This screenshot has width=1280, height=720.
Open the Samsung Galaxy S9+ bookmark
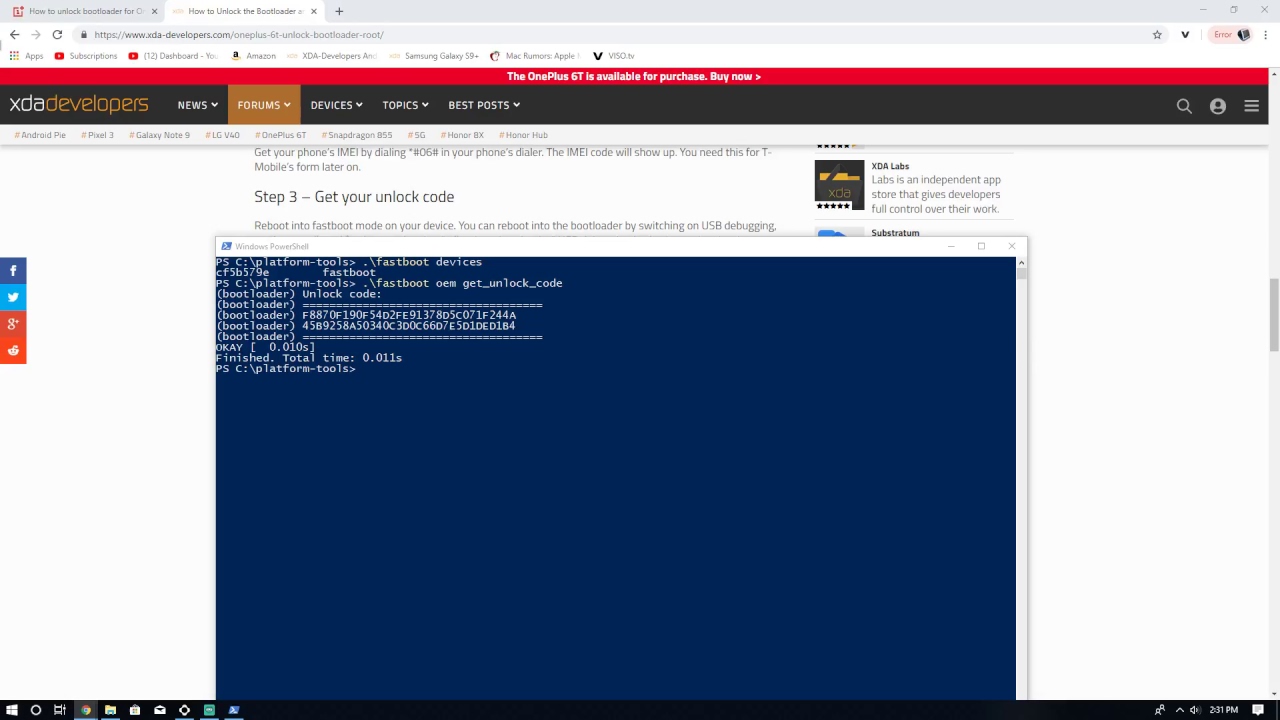(x=434, y=56)
